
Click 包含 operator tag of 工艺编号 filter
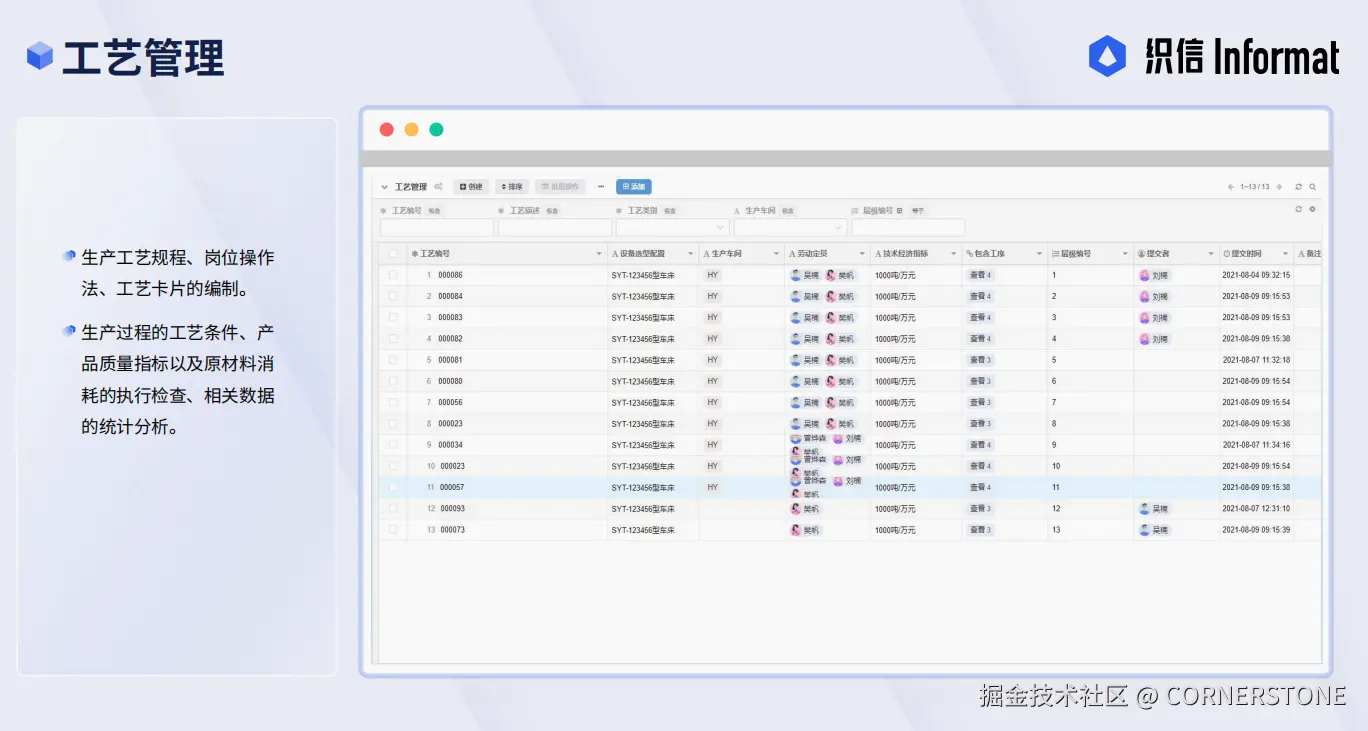pyautogui.click(x=434, y=211)
